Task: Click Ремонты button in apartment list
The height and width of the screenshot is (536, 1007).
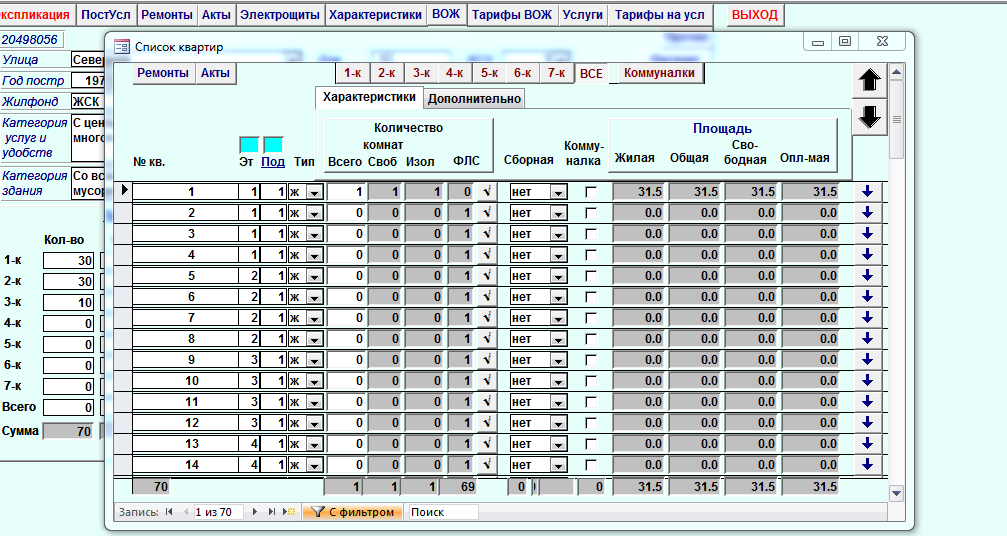Action: click(163, 73)
